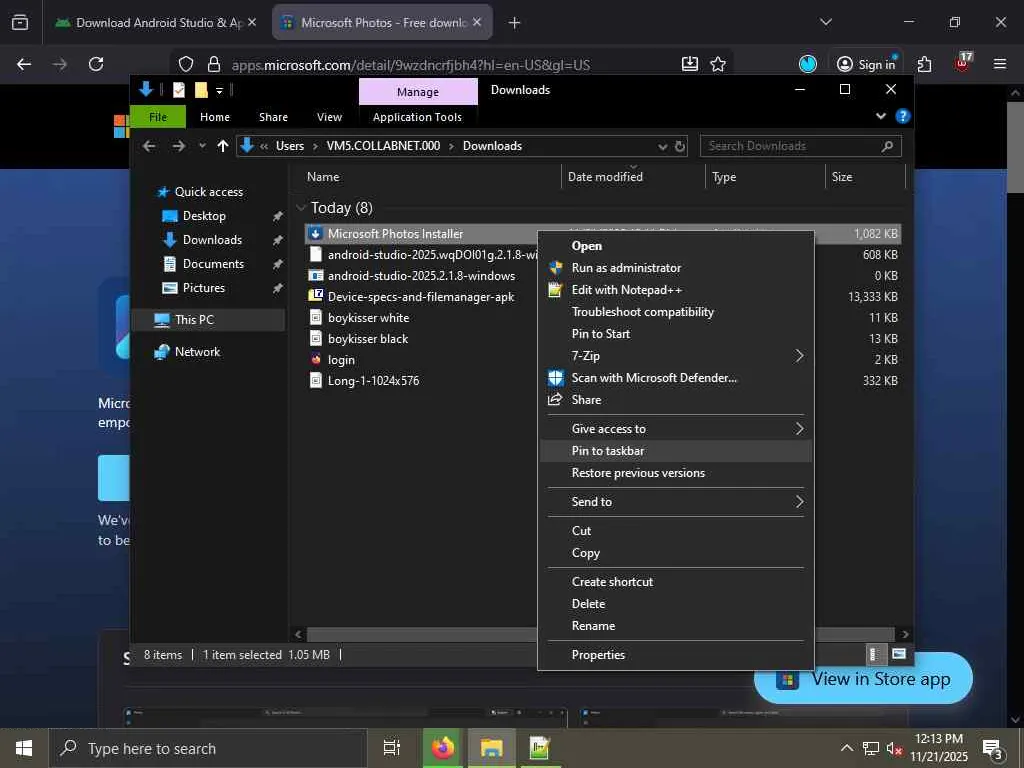This screenshot has height=768, width=1024.
Task: Expand the Send to submenu
Action: point(676,502)
